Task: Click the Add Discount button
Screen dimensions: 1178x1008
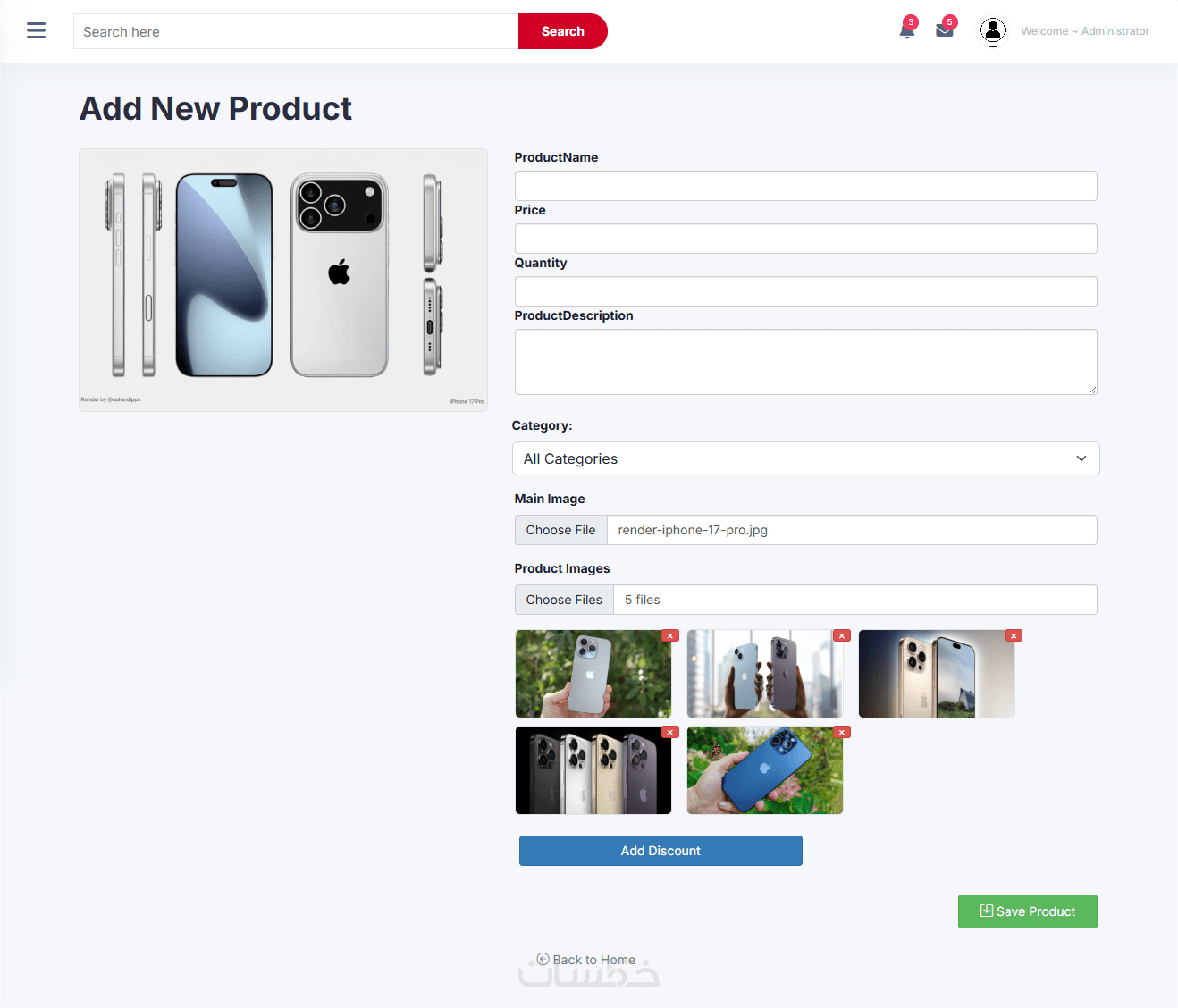Action: (661, 851)
